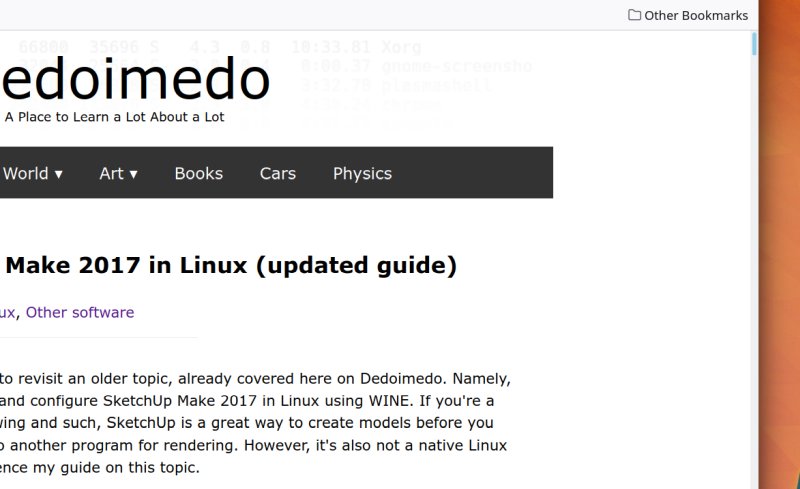Click the down arrow beside World
The height and width of the screenshot is (489, 800).
(58, 174)
